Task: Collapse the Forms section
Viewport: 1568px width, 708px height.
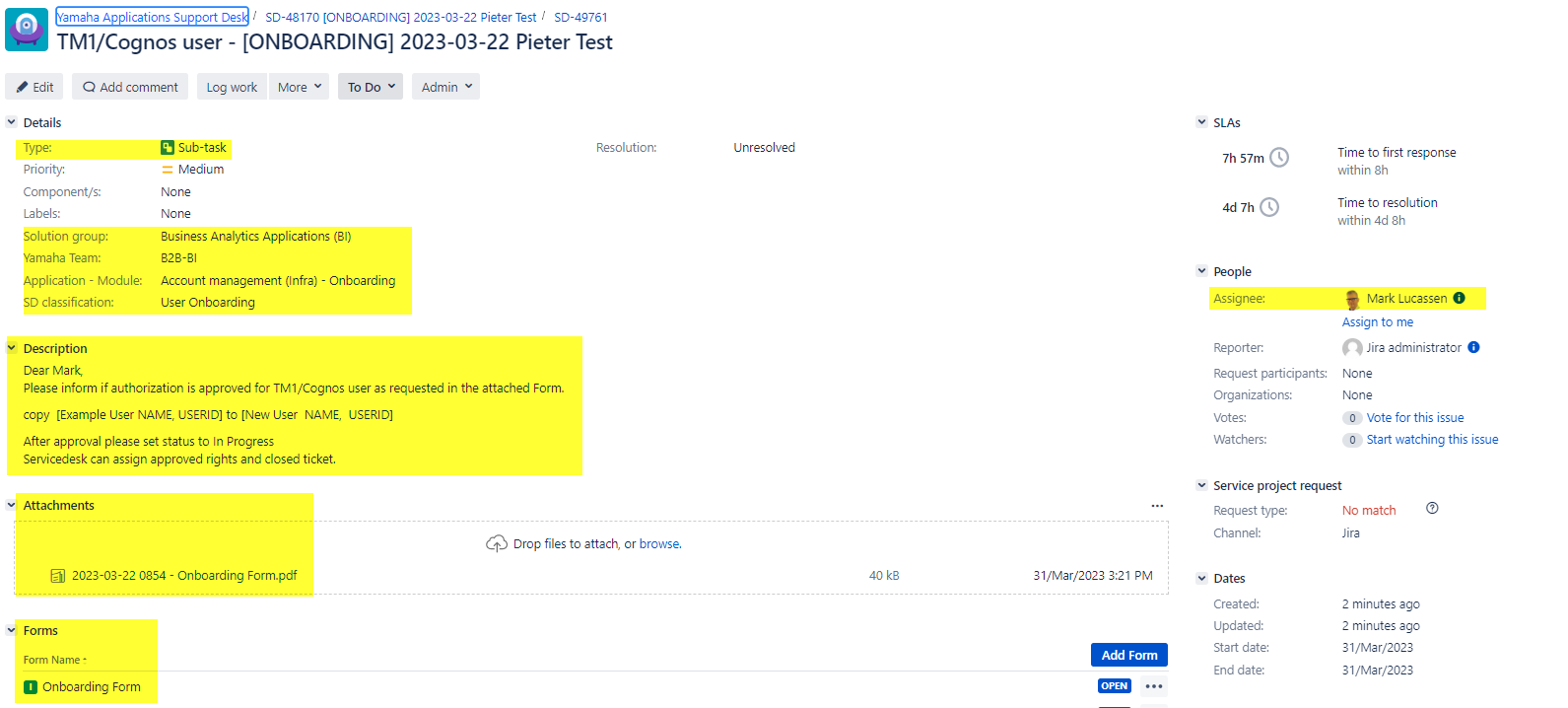Action: (12, 630)
